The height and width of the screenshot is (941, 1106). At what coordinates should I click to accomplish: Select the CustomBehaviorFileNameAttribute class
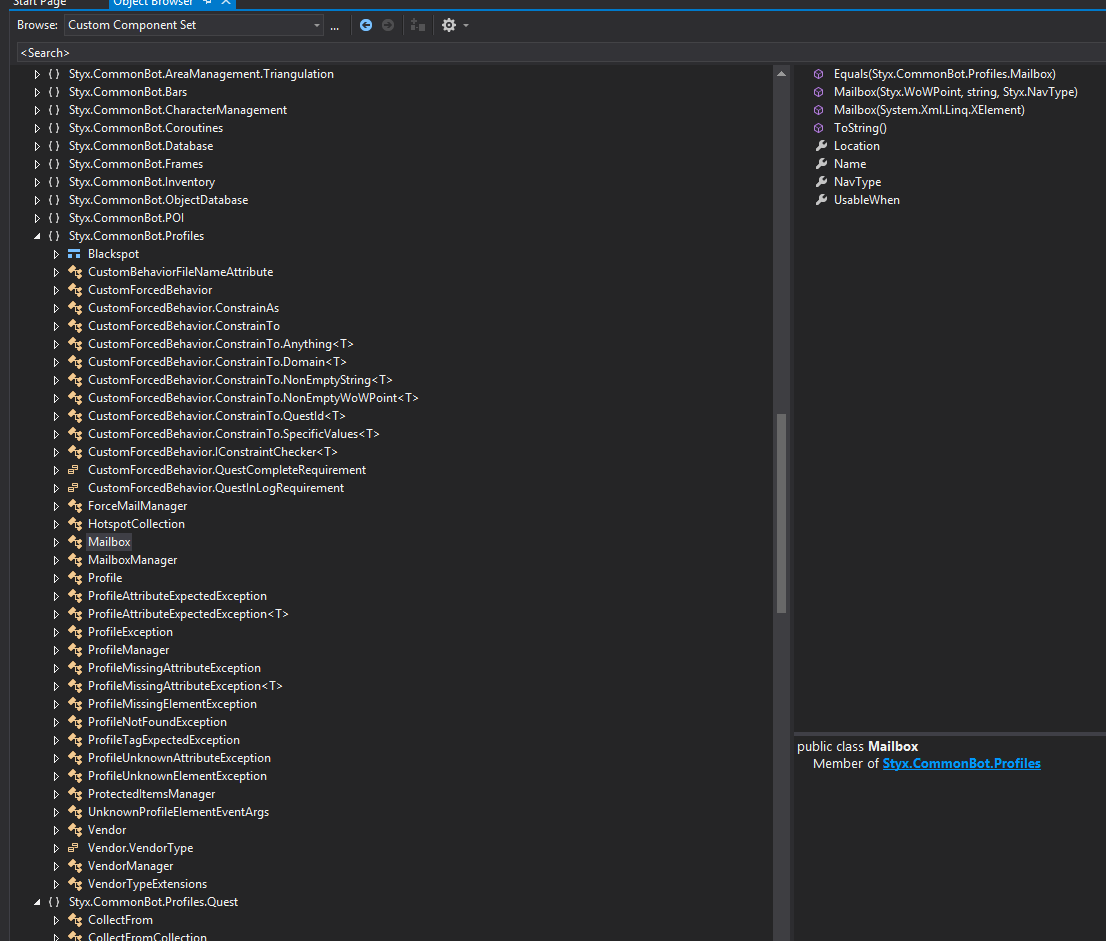coord(181,272)
